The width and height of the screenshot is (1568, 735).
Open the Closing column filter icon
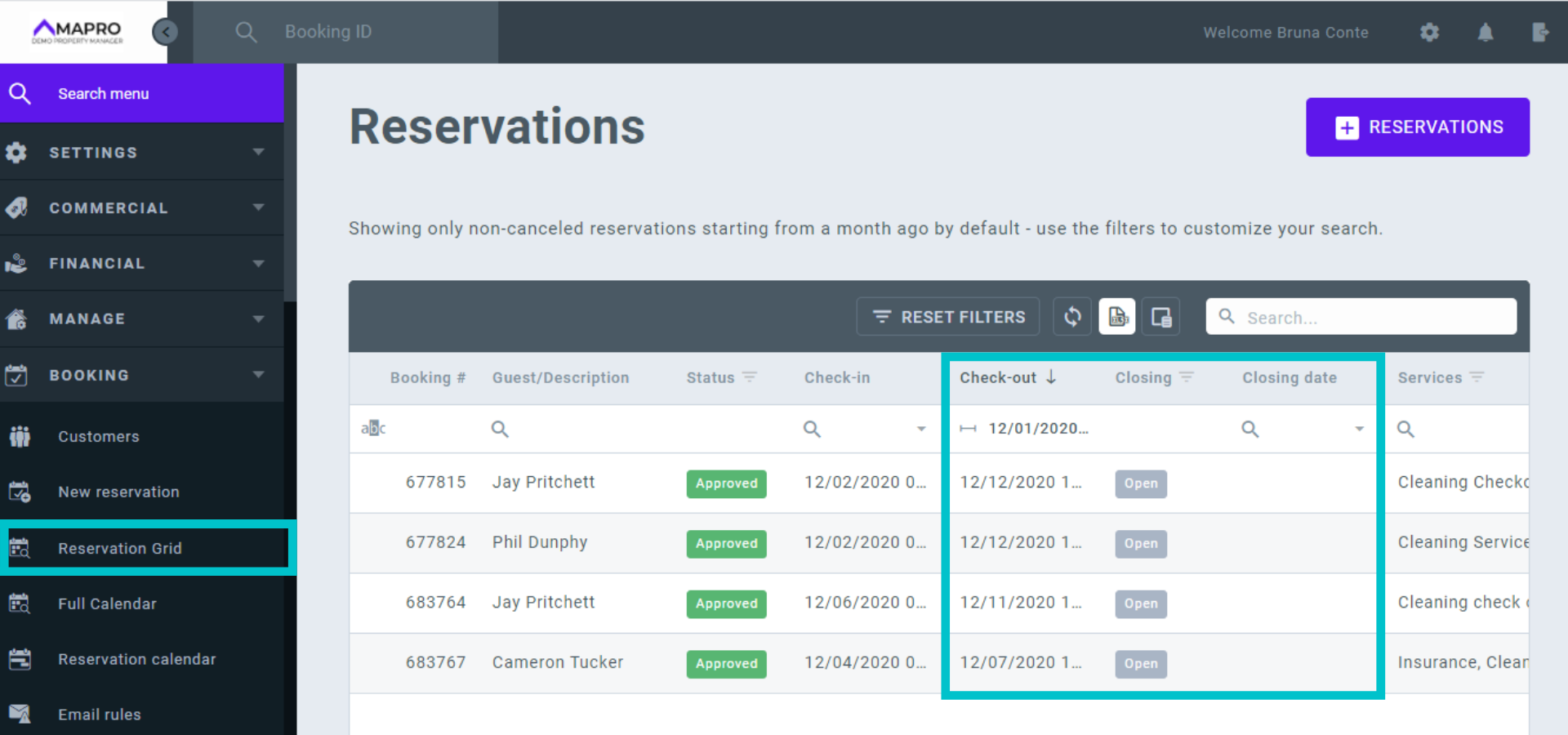(1187, 377)
